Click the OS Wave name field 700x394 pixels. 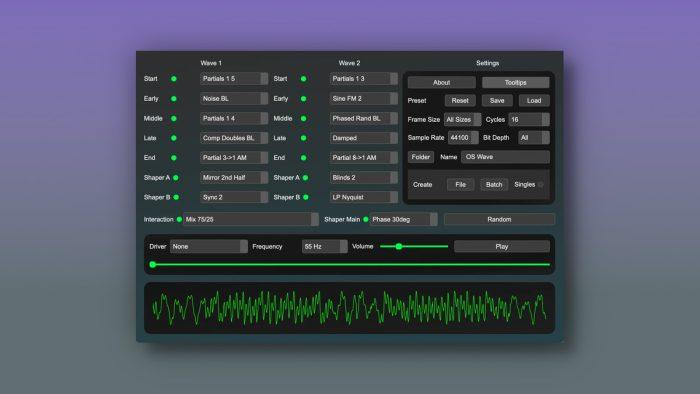coord(505,157)
